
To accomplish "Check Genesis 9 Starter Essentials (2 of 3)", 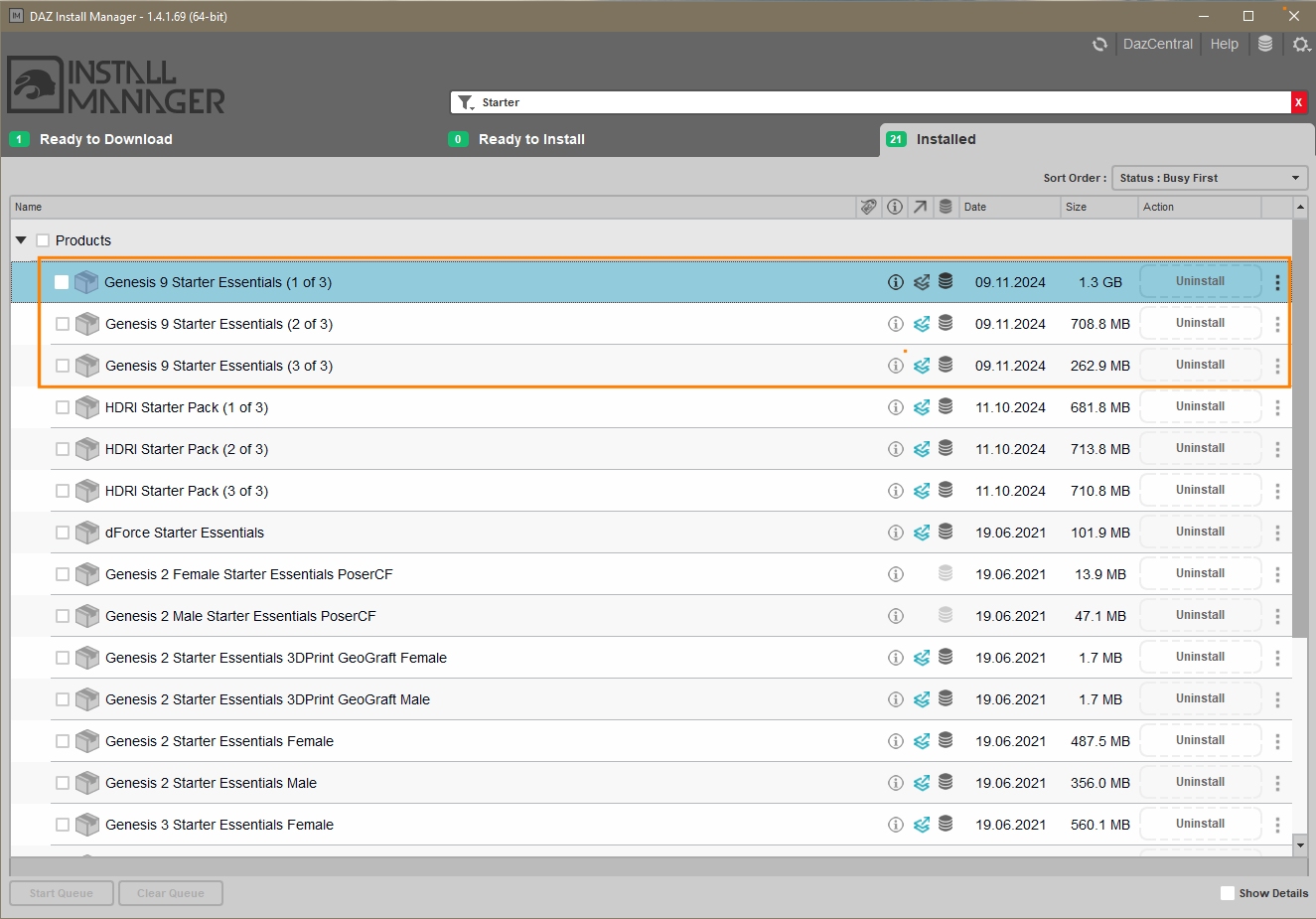I will (63, 324).
